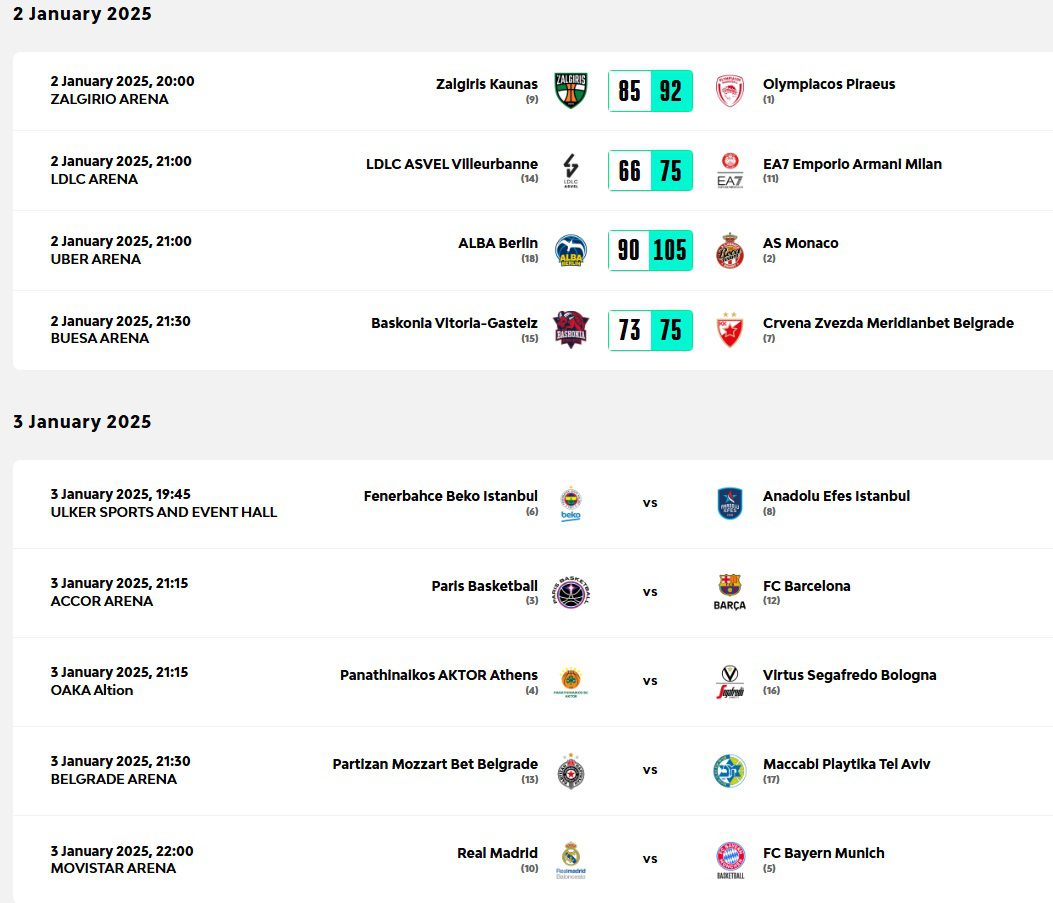
Task: Click the Fenerbahce Beko team logo
Action: pos(571,503)
